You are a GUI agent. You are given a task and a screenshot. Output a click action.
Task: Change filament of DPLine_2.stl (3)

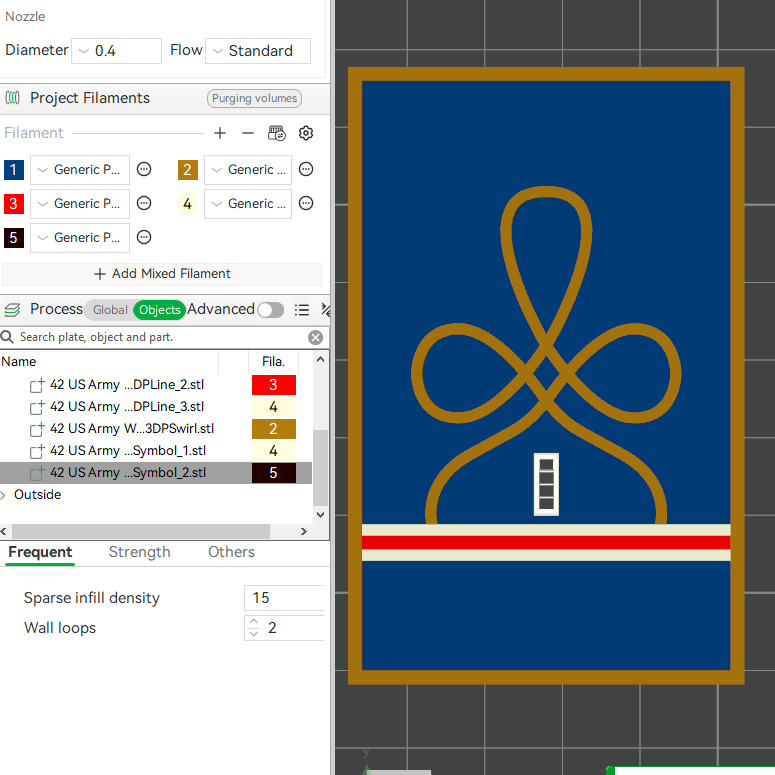pyautogui.click(x=274, y=385)
